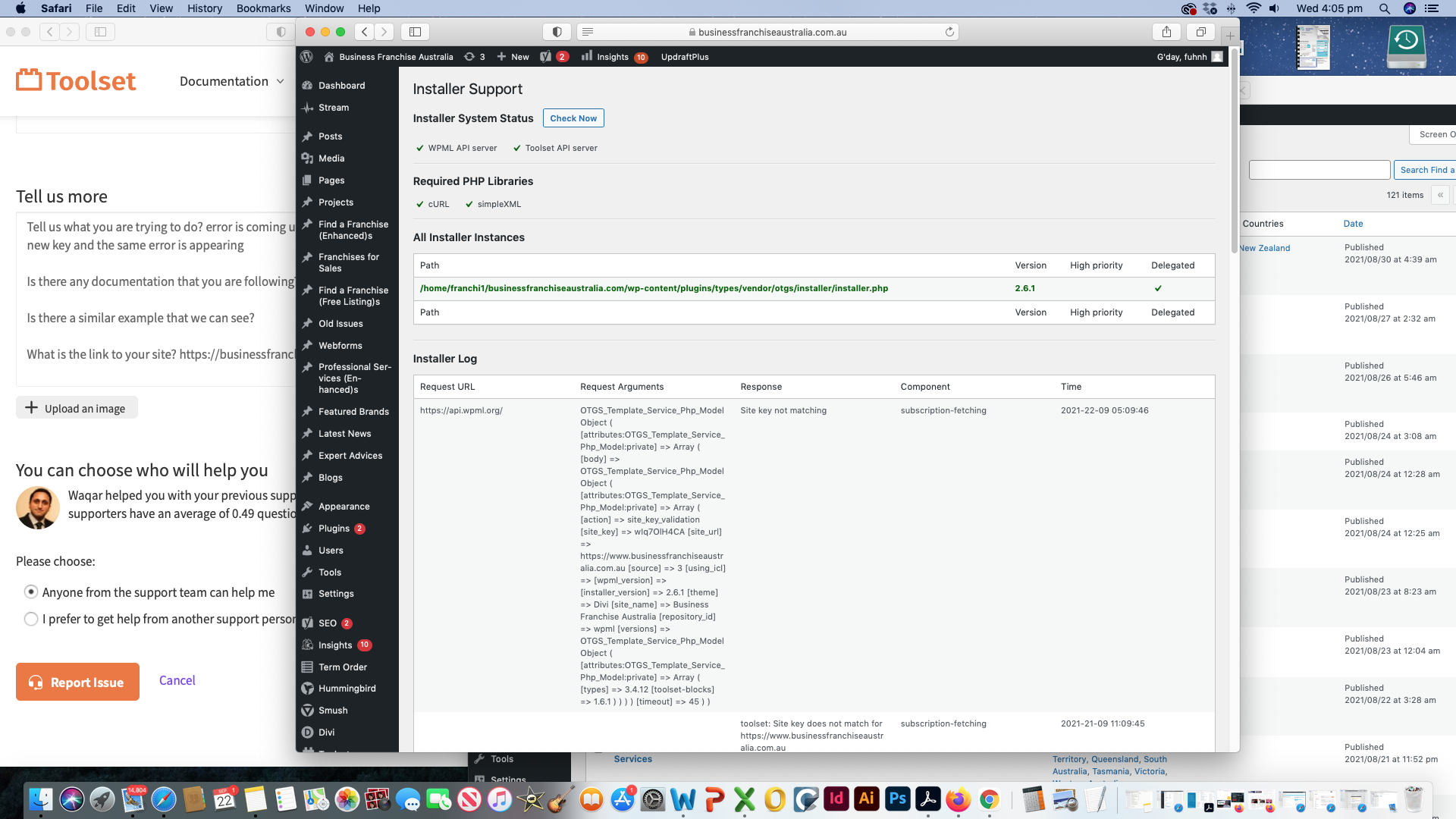
Task: Open the Safari History menu
Action: coord(205,8)
